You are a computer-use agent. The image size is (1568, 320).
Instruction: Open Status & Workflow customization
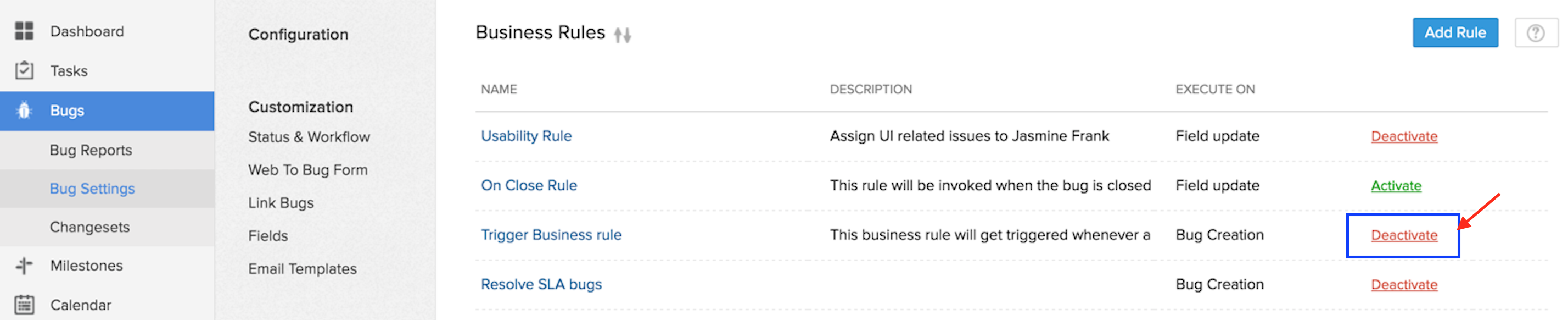(309, 137)
